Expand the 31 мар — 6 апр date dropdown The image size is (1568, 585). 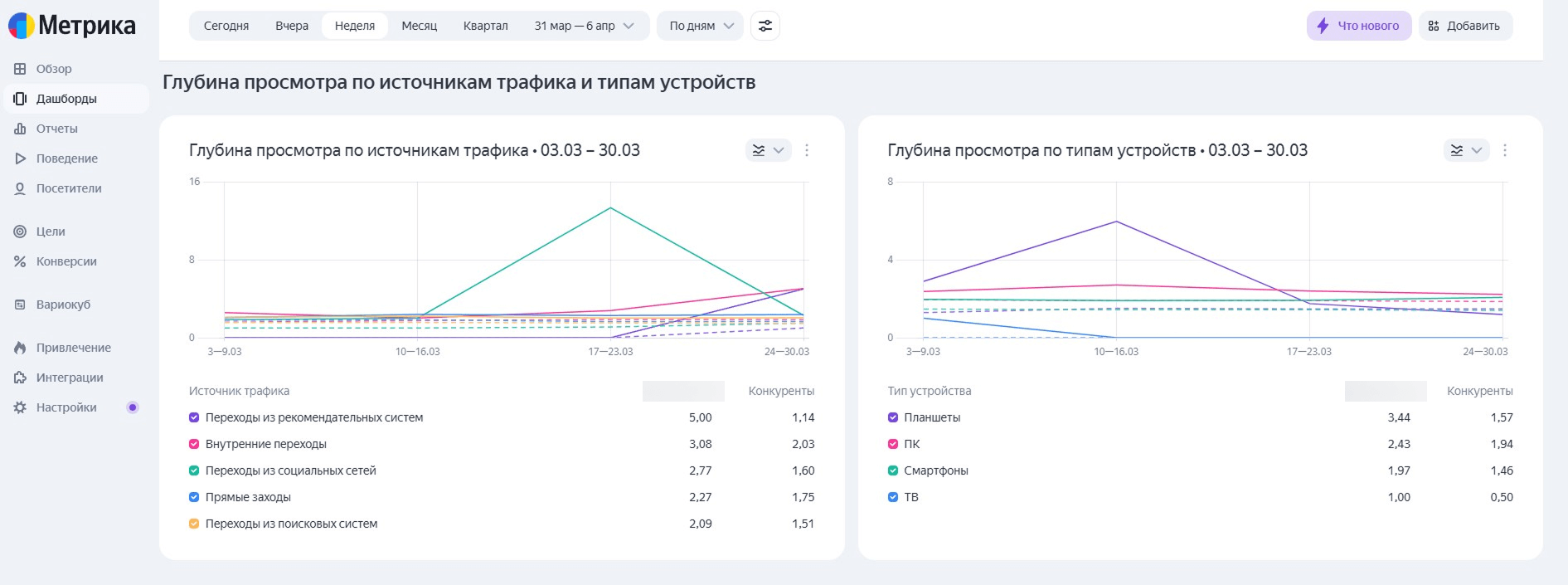pos(584,26)
